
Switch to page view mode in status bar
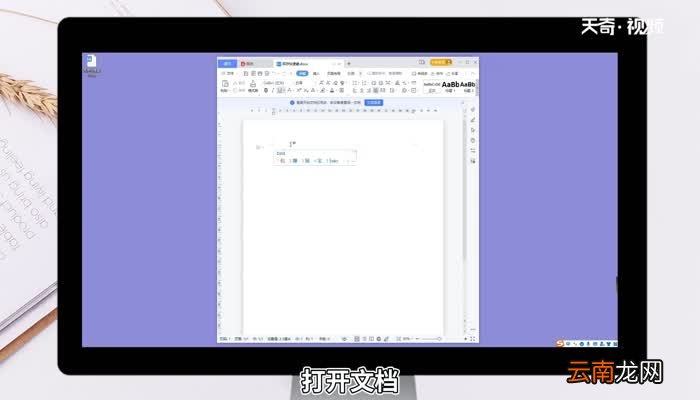(357, 339)
